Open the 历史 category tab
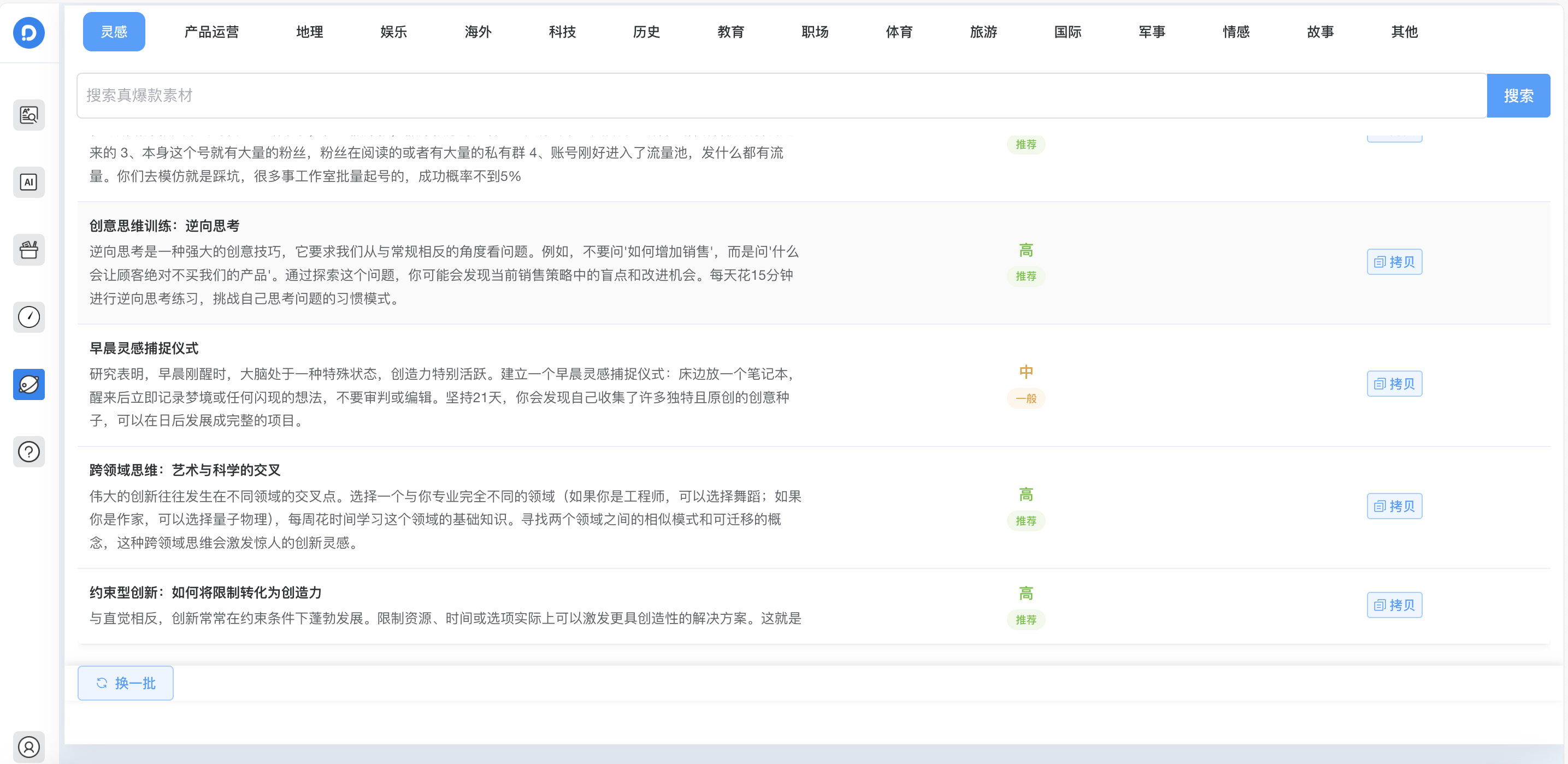Viewport: 1568px width, 764px height. [x=646, y=32]
